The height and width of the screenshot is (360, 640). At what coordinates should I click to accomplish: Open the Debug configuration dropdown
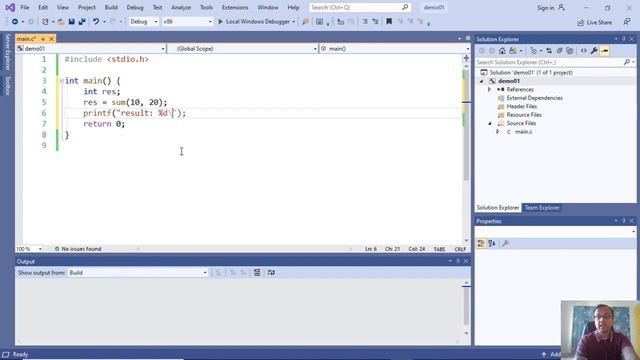(143, 22)
